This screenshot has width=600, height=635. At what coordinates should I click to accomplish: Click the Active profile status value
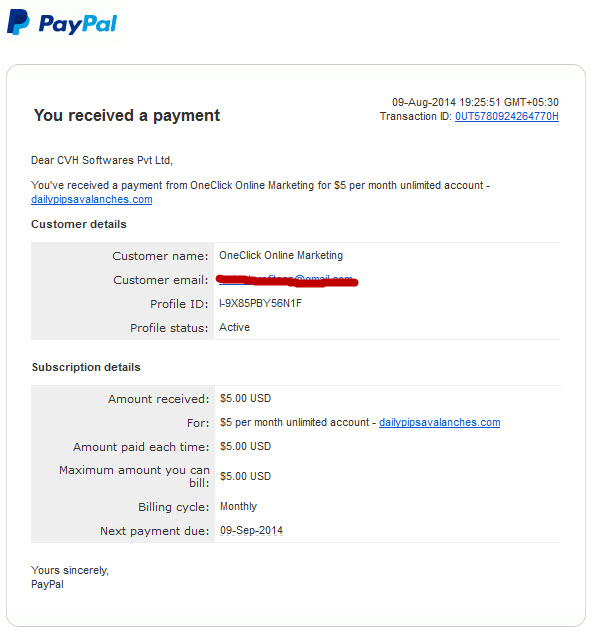tap(234, 327)
